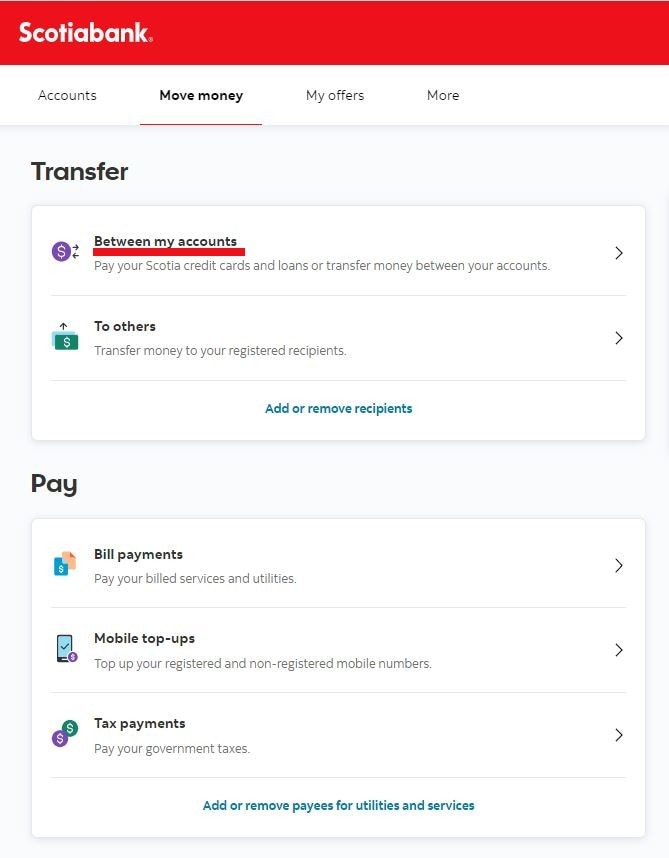This screenshot has height=858, width=669.
Task: Click the Transfer section heading
Action: 79,171
